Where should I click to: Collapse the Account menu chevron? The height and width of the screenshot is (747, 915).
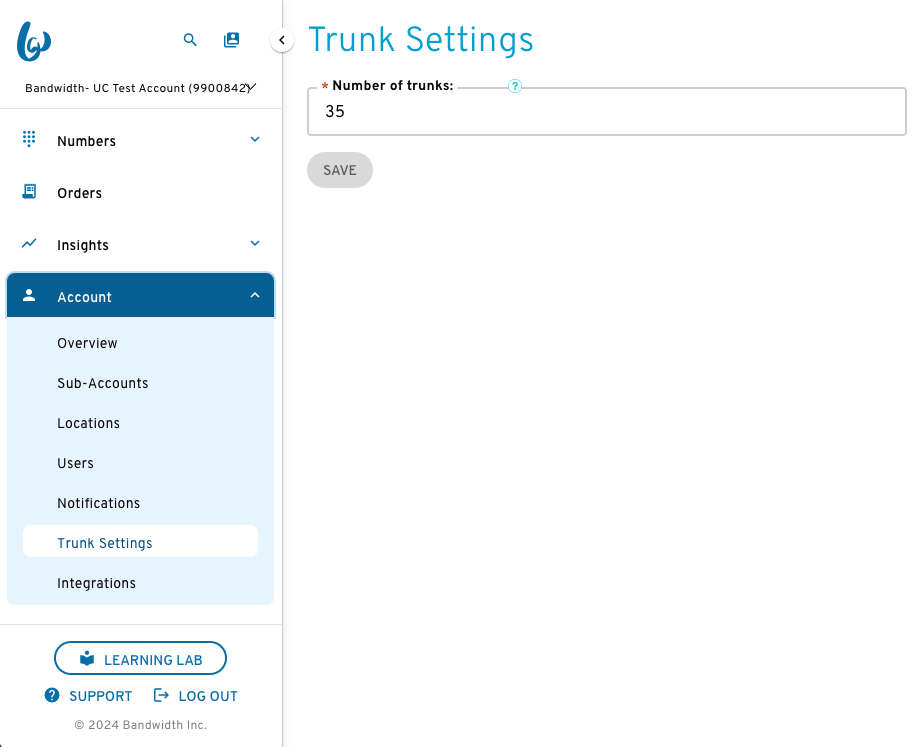pyautogui.click(x=255, y=295)
